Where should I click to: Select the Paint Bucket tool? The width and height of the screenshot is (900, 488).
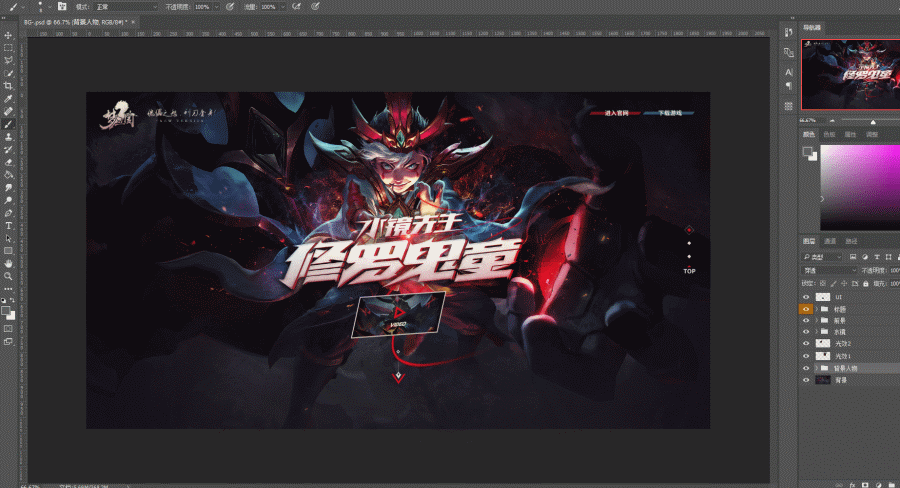click(8, 175)
